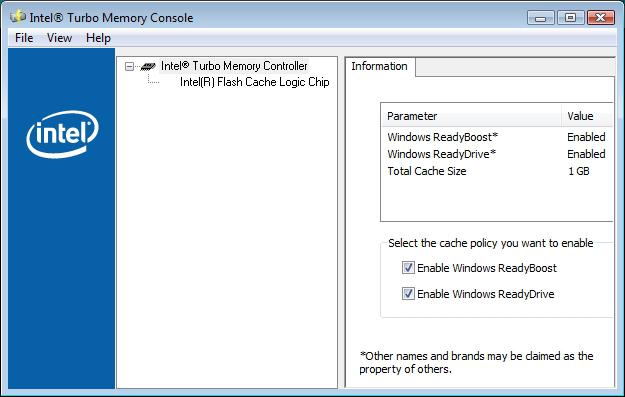Click the Parameter column header

(471, 116)
